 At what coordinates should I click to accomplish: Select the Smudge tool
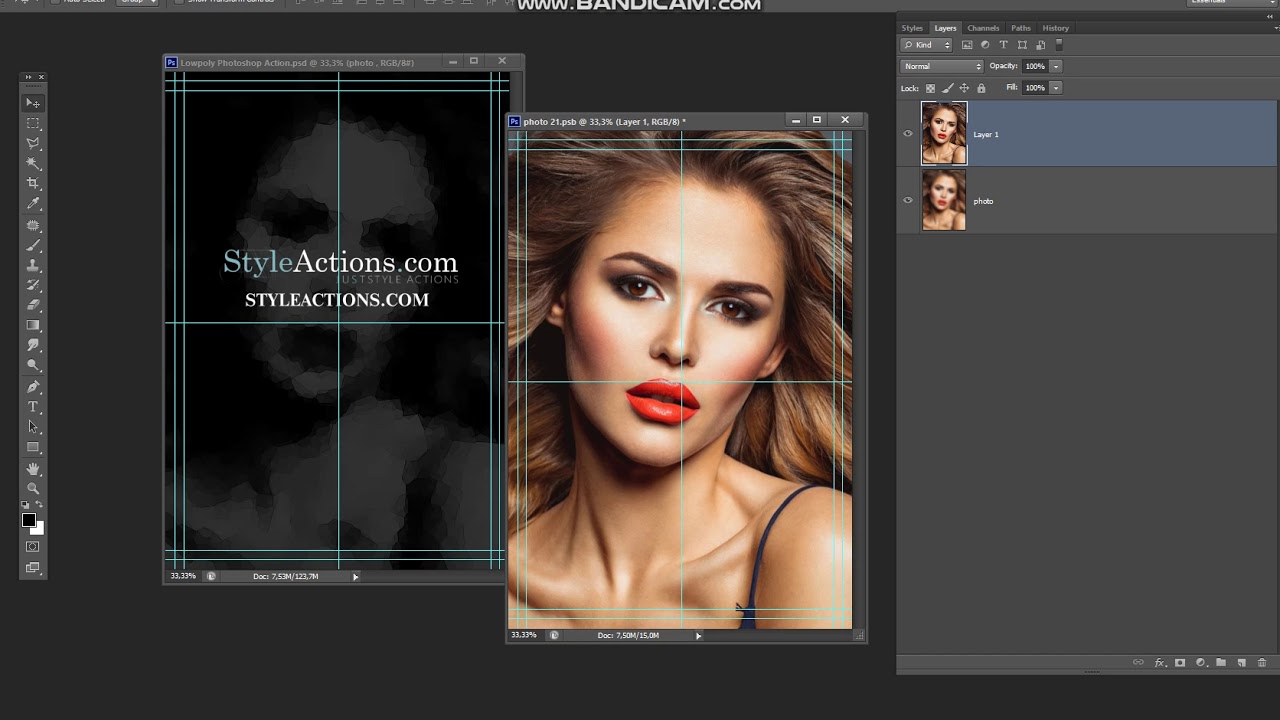[x=33, y=346]
